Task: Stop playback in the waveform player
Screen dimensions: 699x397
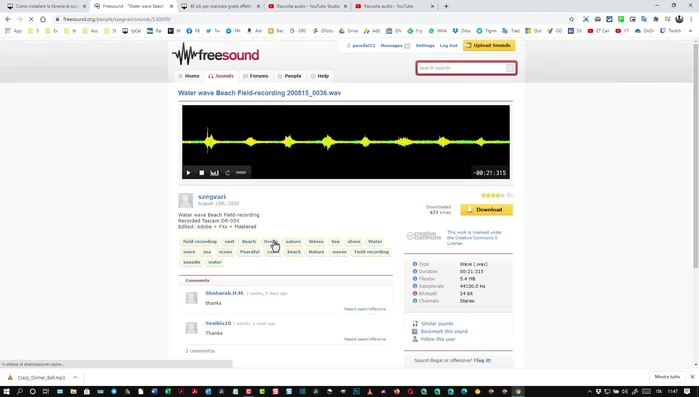Action: click(201, 173)
